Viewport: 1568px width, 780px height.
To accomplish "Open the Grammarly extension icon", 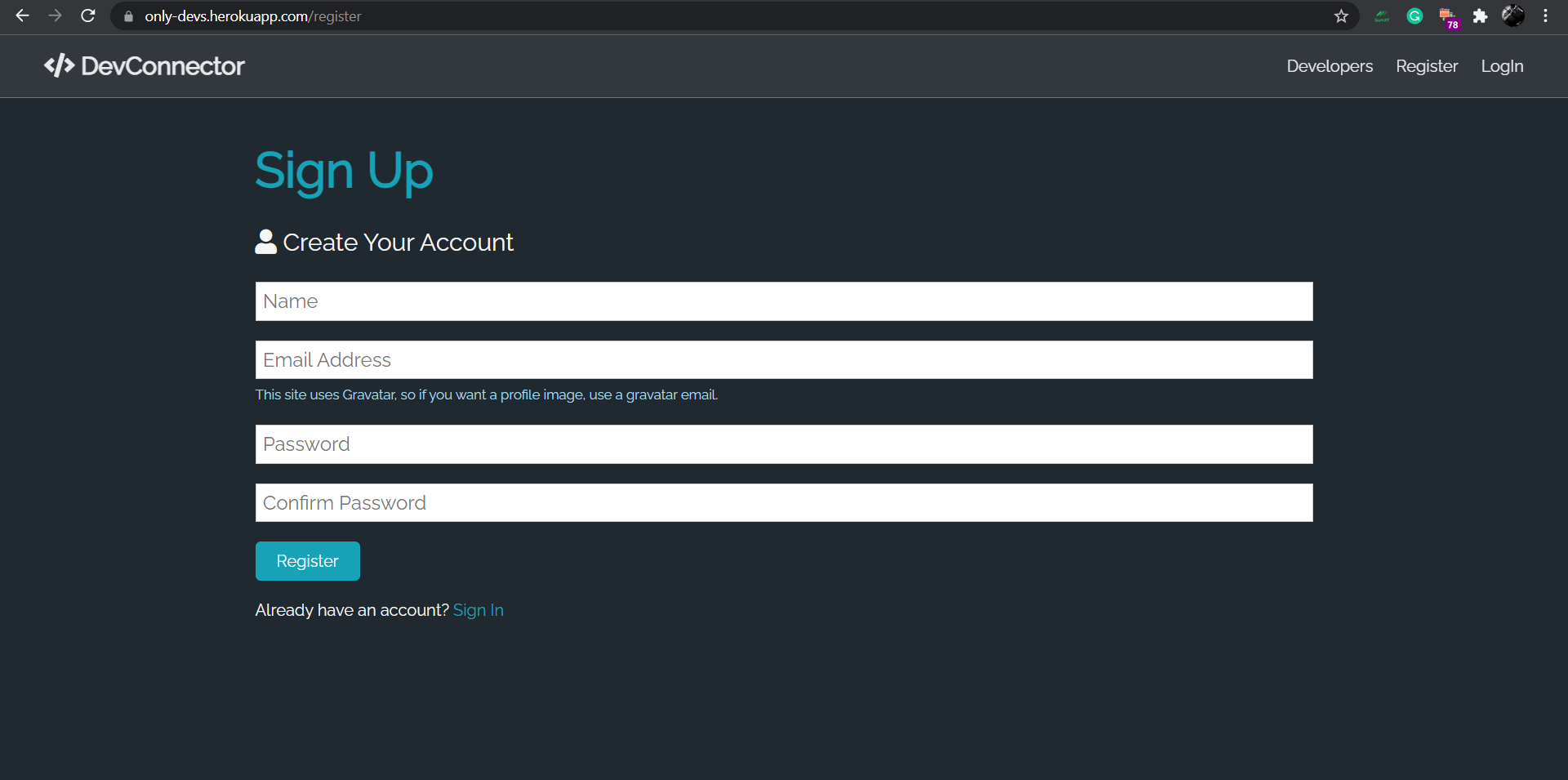I will pyautogui.click(x=1415, y=16).
